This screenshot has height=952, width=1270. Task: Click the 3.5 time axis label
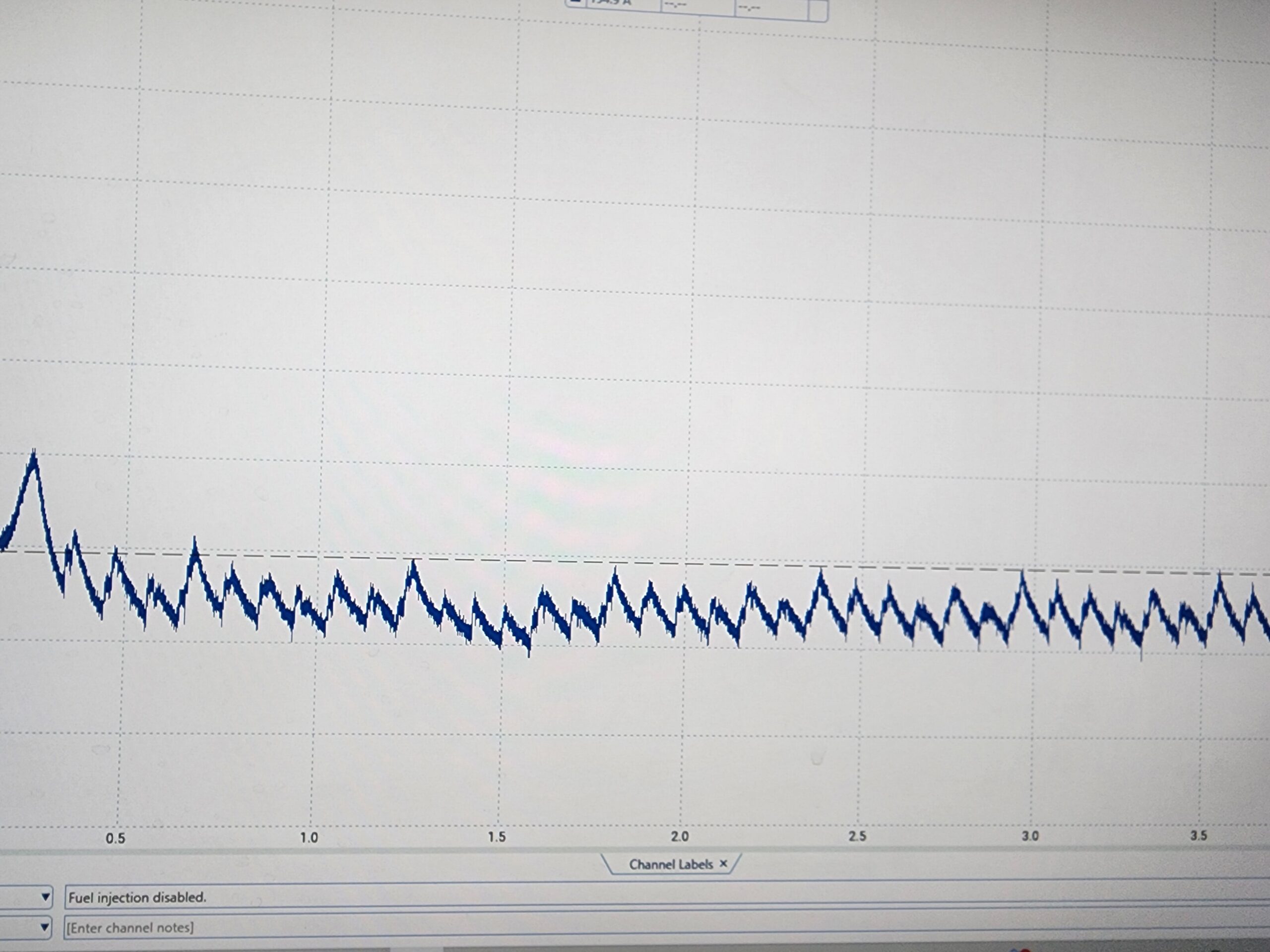click(1199, 835)
